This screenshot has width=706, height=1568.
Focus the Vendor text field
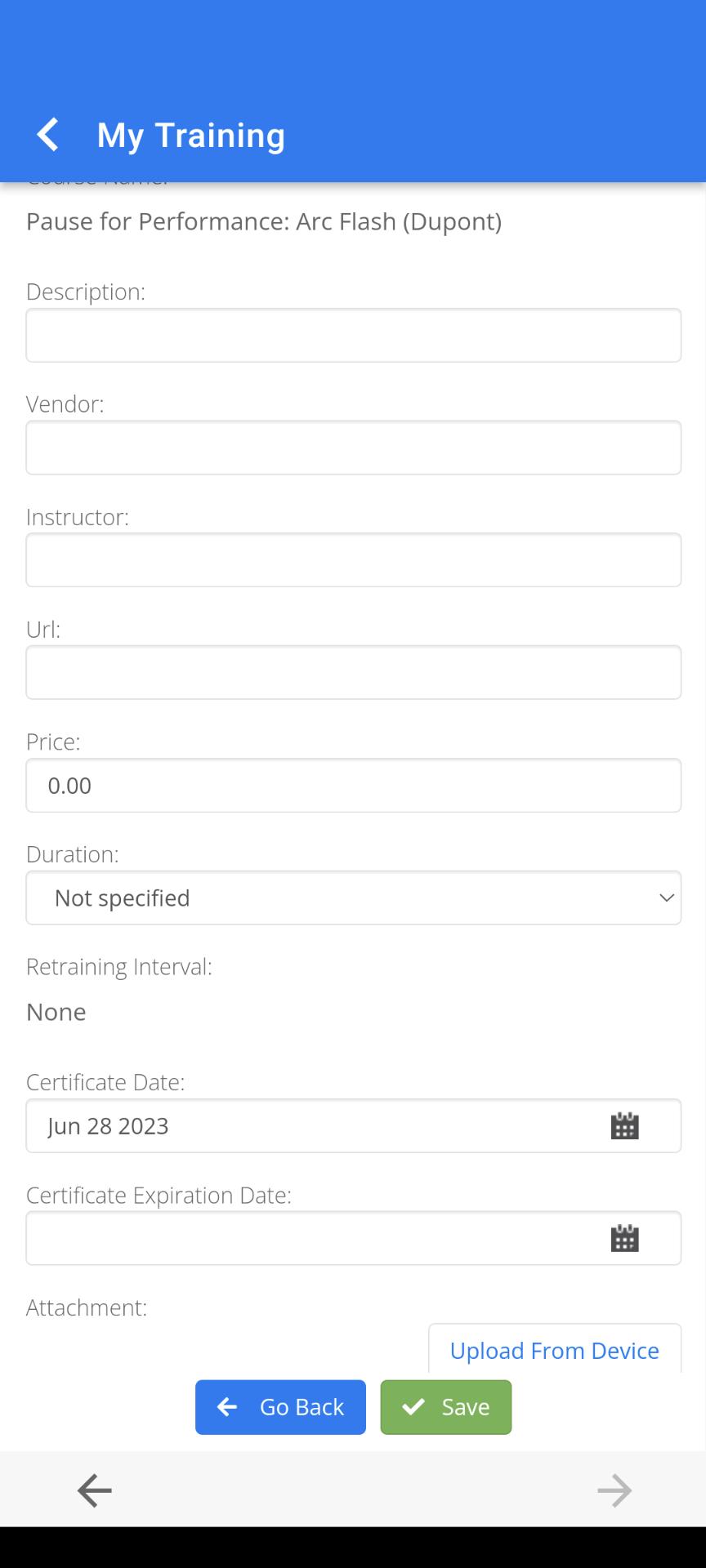354,448
